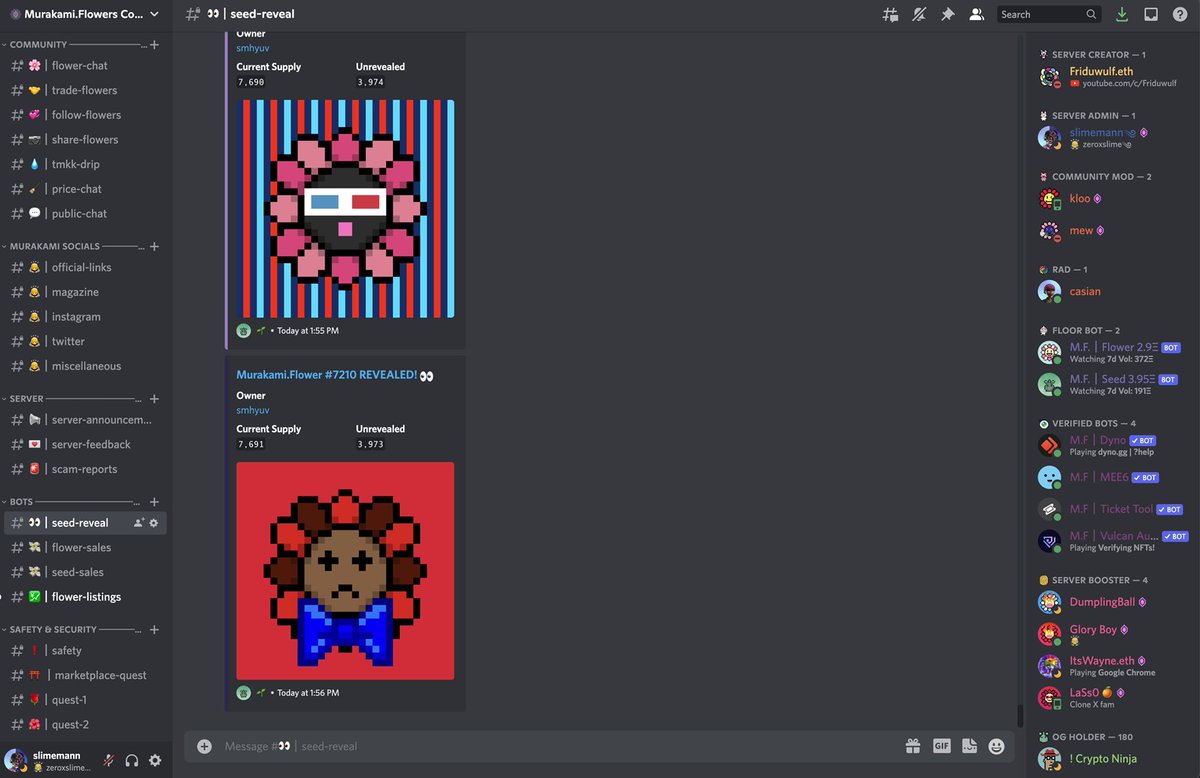Add channel to BOTS category plus
Screen dimensions: 1200x778
pos(154,502)
